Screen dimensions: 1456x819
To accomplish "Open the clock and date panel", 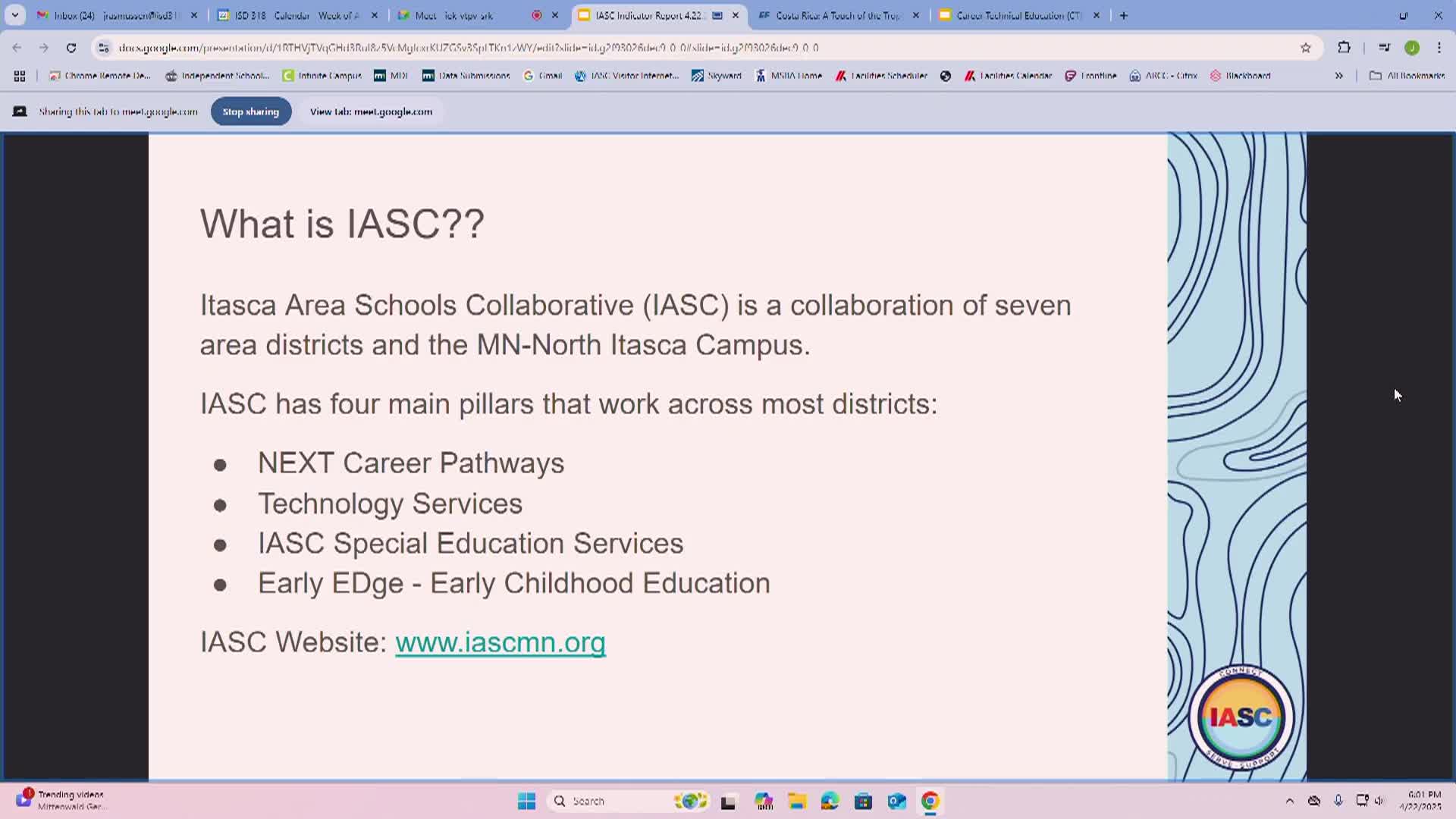I will tap(1420, 801).
